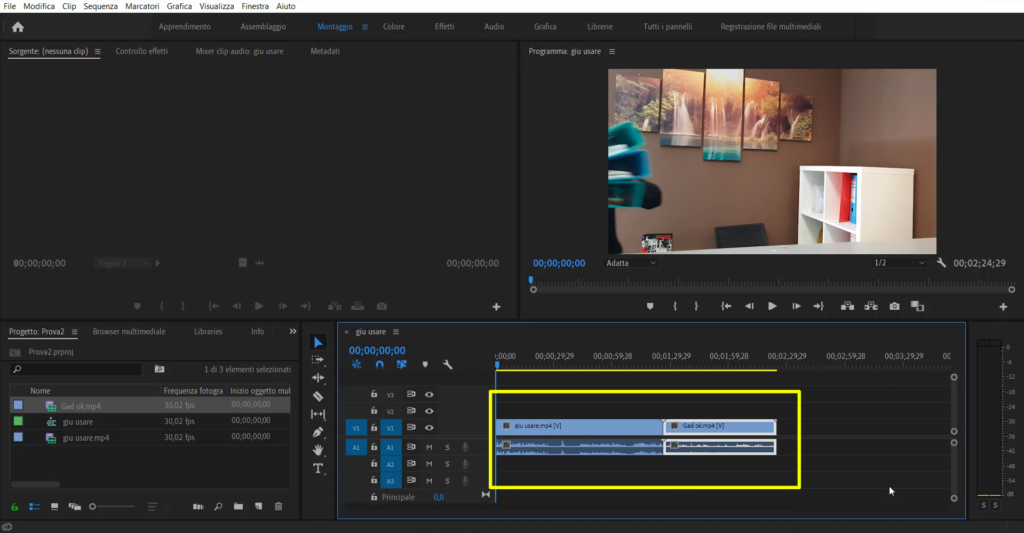The image size is (1024, 533).
Task: Click the blue label swatch of Gad ok.mp4
Action: [18, 405]
